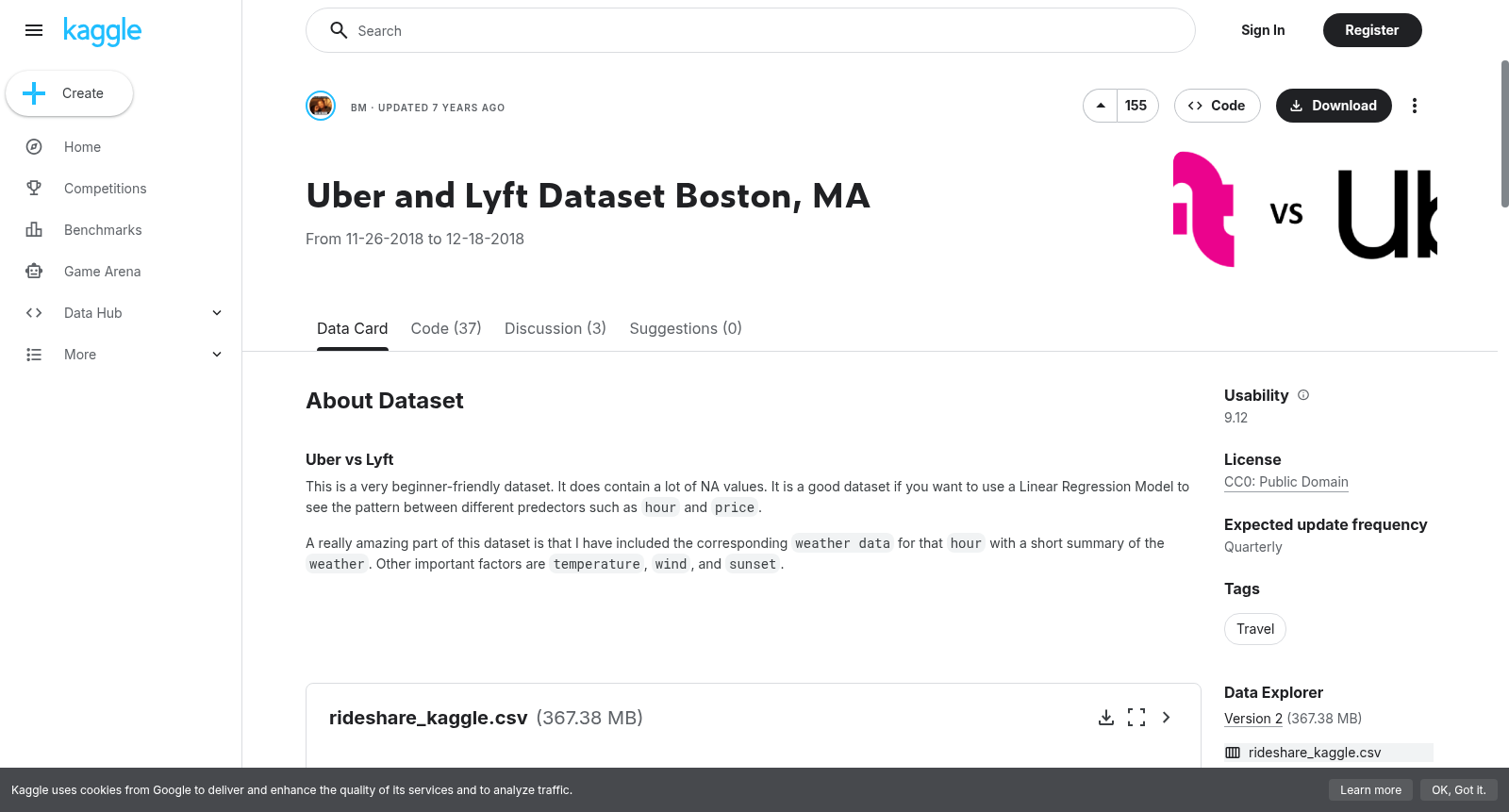Select rideshare_kaggle.csv in Data Explorer

(x=1329, y=753)
